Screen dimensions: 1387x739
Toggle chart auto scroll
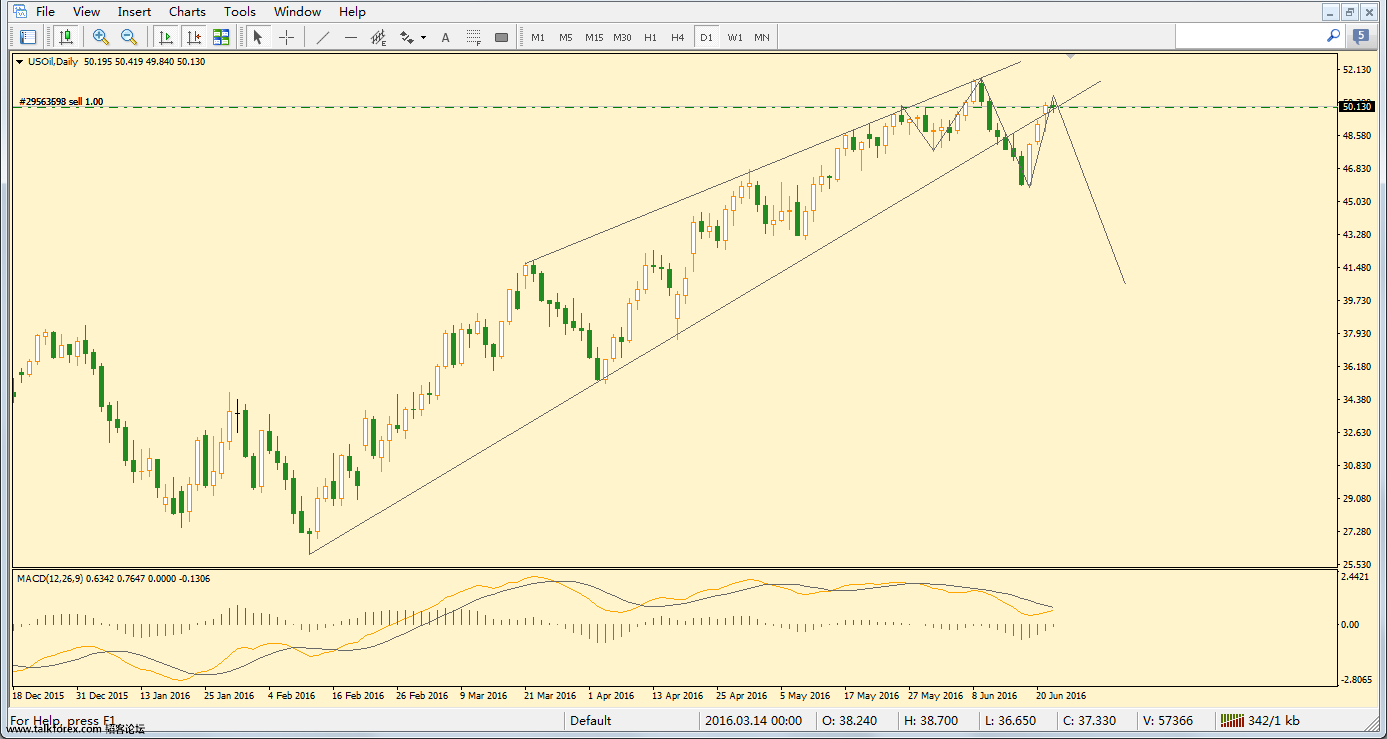[x=166, y=37]
